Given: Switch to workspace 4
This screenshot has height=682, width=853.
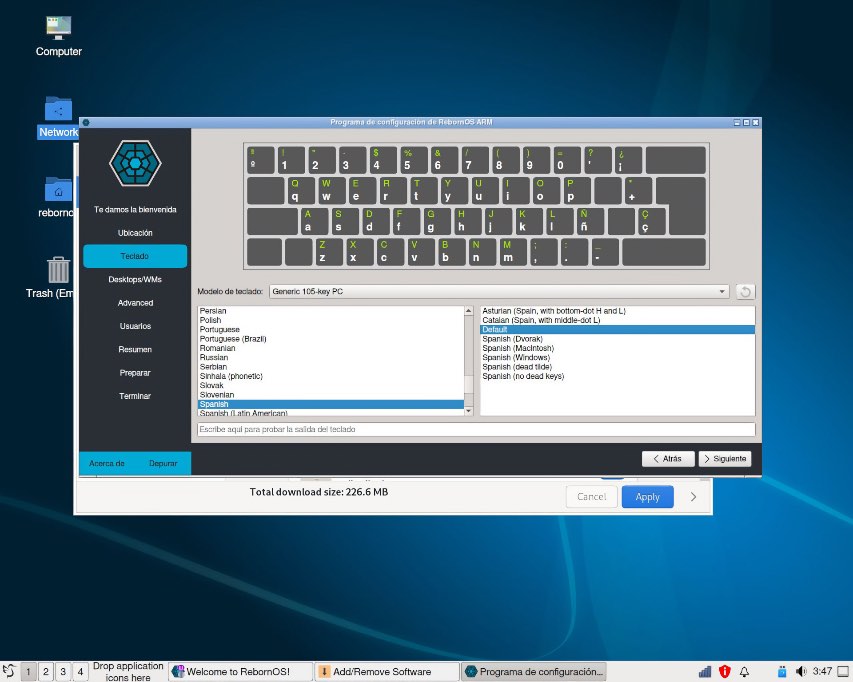Looking at the screenshot, I should tap(80, 672).
